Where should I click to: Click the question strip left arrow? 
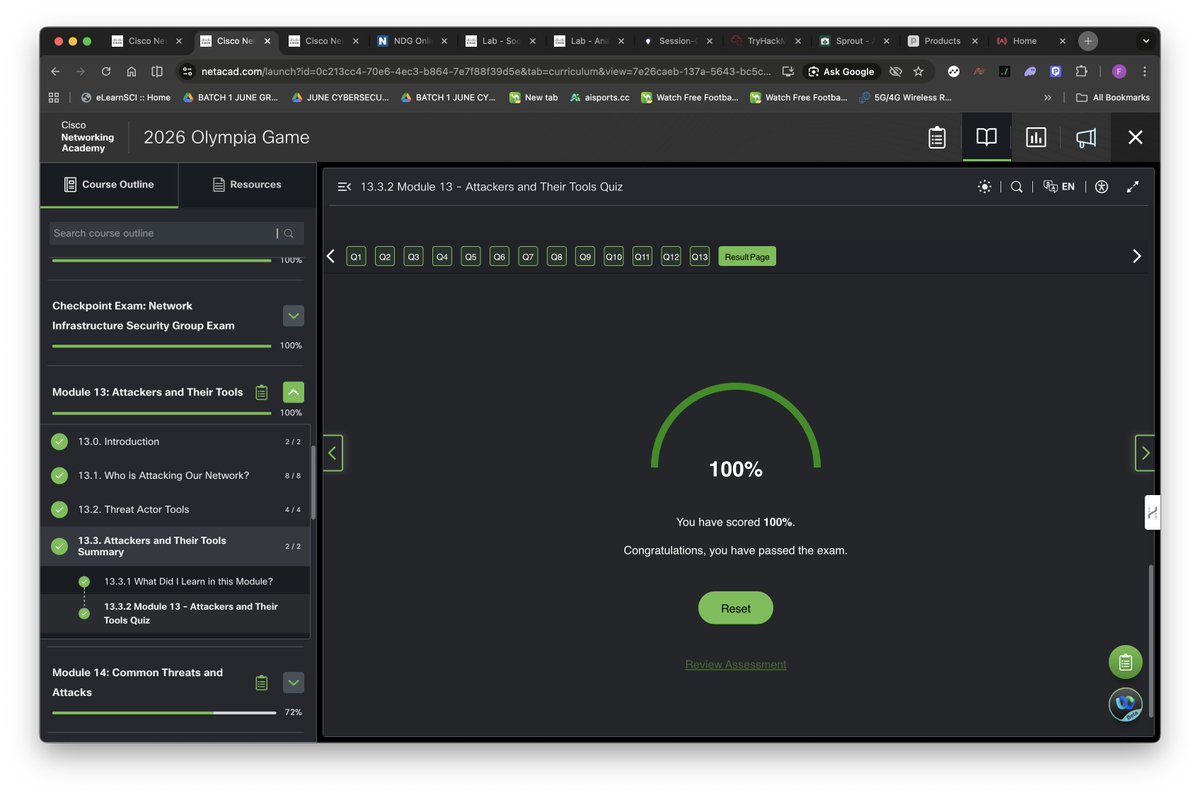331,256
